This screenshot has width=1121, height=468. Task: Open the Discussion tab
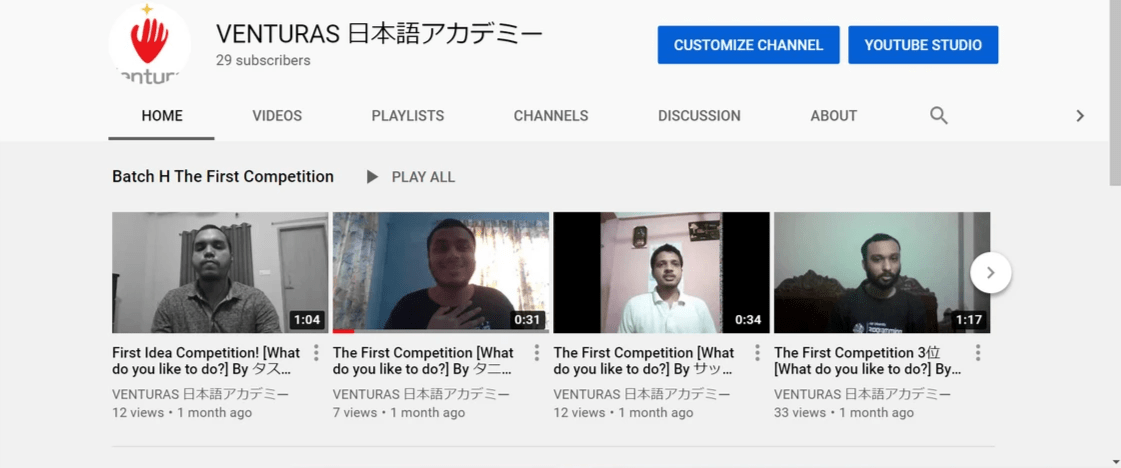pyautogui.click(x=699, y=116)
